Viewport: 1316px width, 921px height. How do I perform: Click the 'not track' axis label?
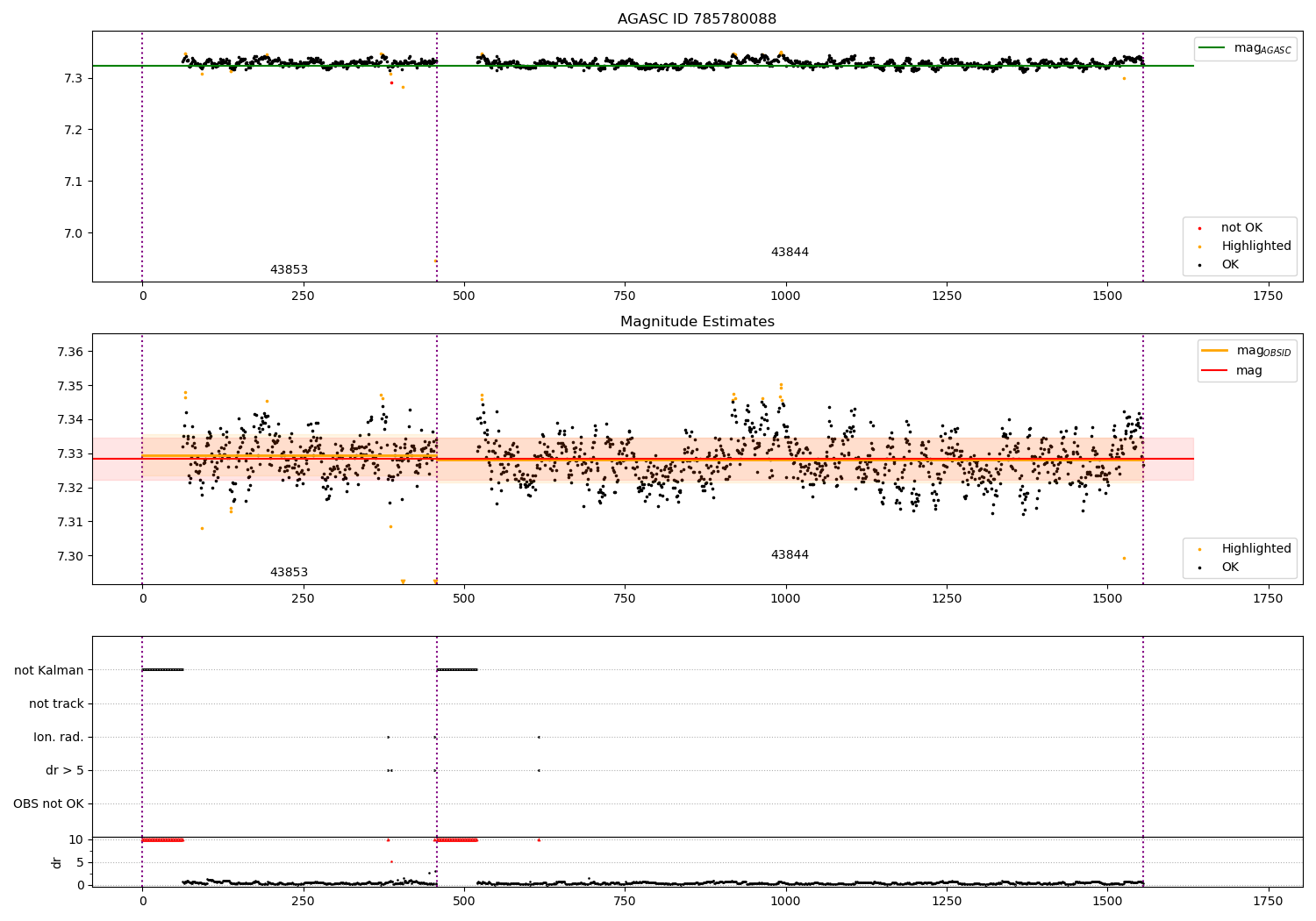pos(56,704)
